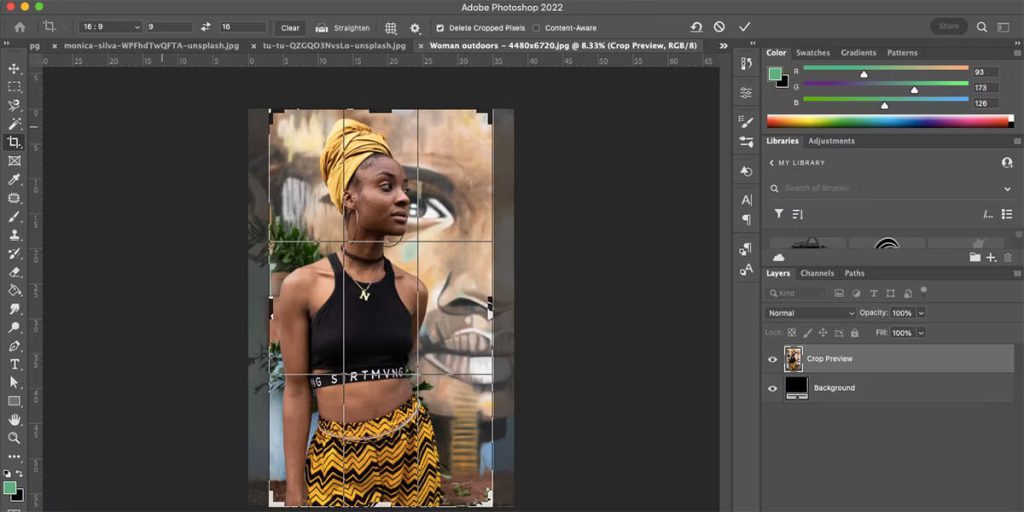Hide the Crop Preview layer
The width and height of the screenshot is (1024, 512).
pyautogui.click(x=772, y=359)
